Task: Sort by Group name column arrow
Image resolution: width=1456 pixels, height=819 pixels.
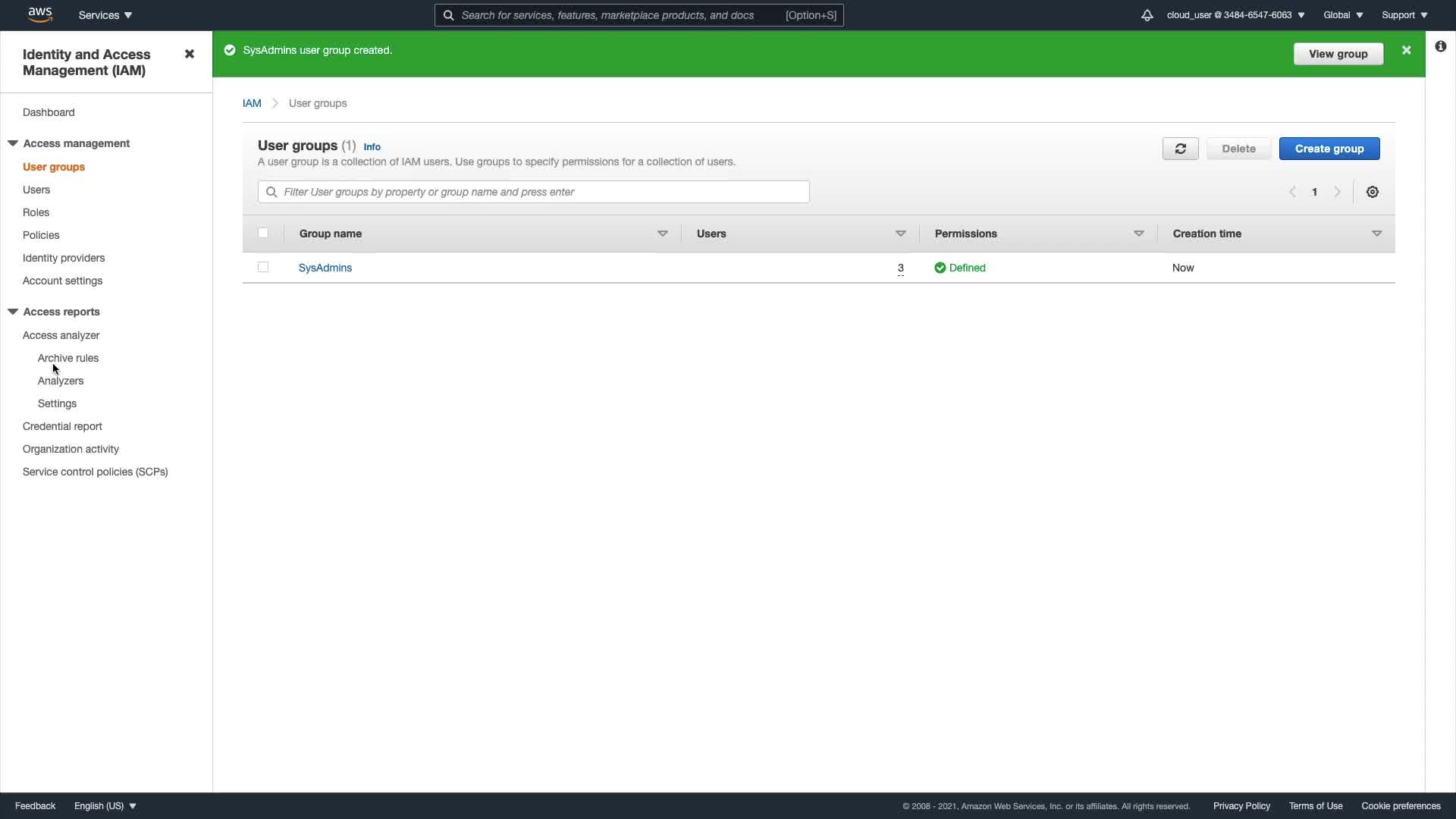Action: [662, 234]
